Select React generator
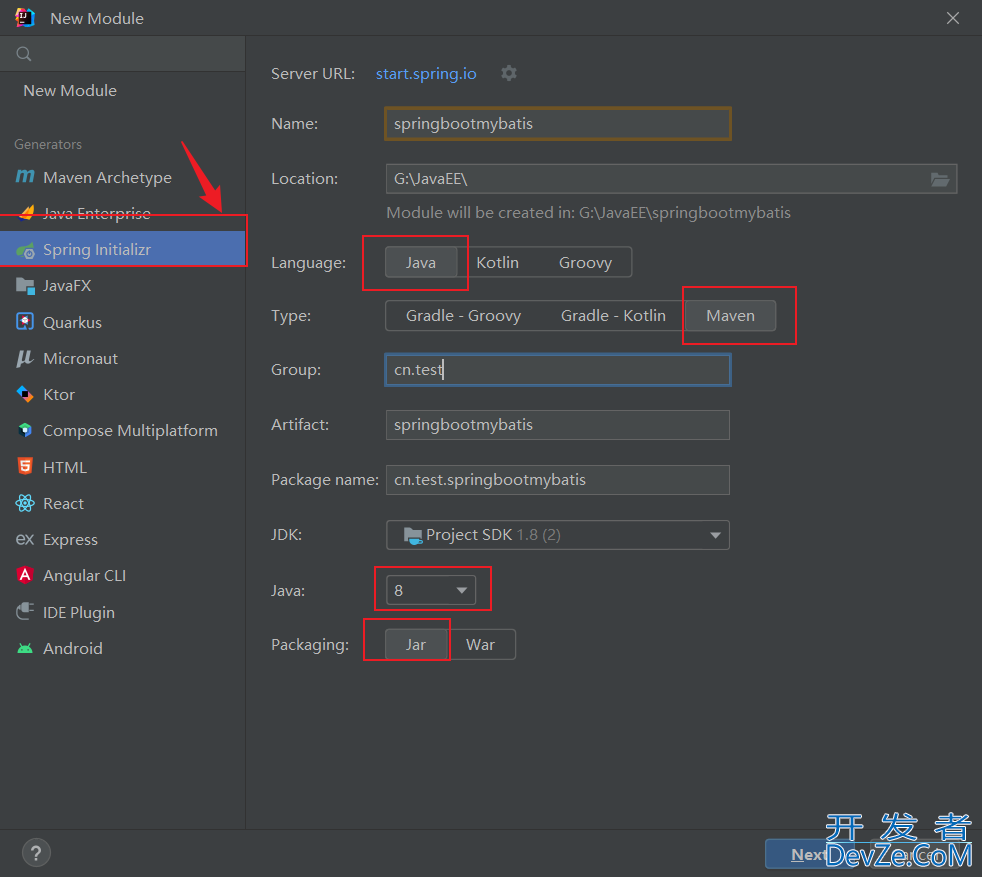Screen dimensions: 982x877 pyautogui.click(x=123, y=503)
